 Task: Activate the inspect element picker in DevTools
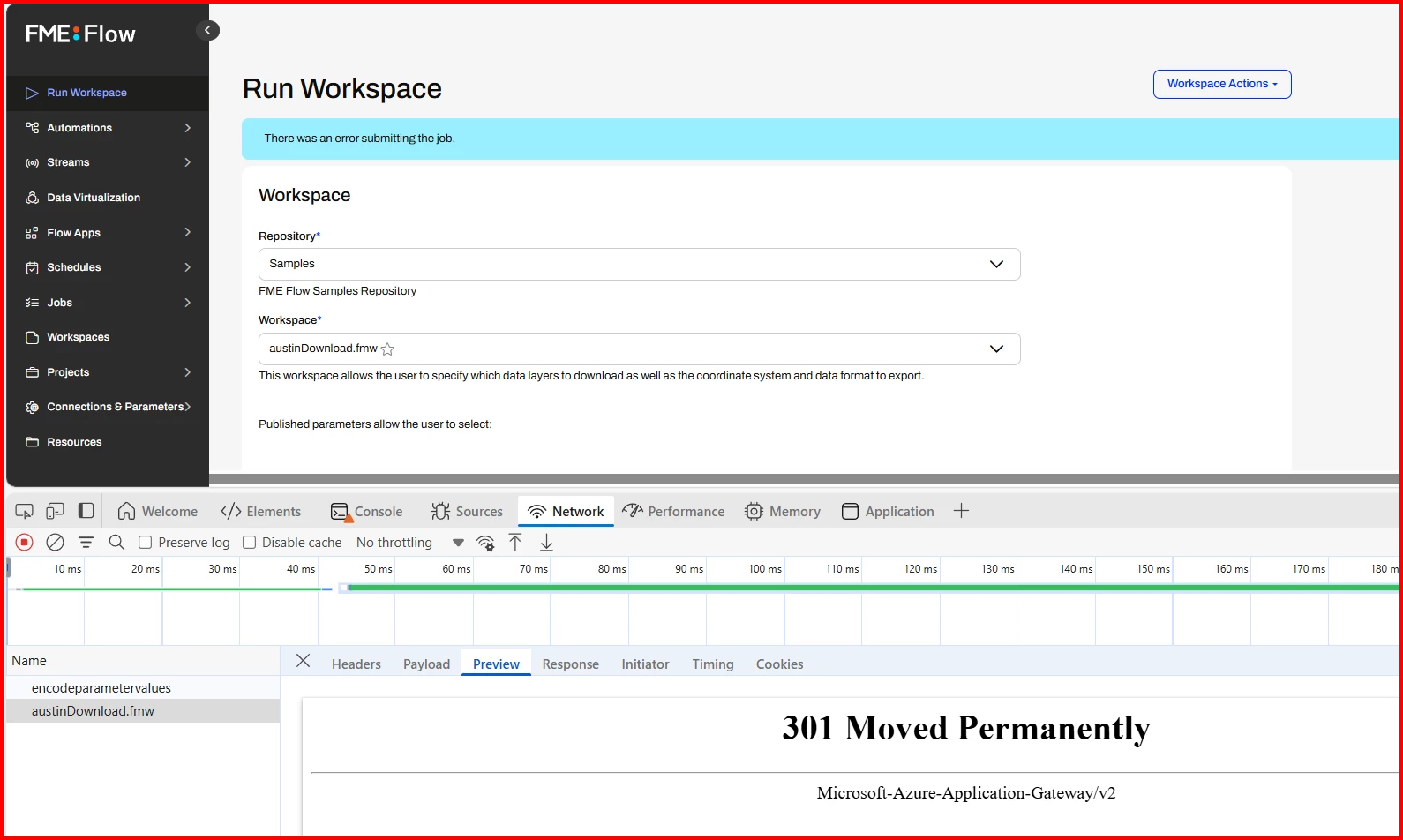25,511
